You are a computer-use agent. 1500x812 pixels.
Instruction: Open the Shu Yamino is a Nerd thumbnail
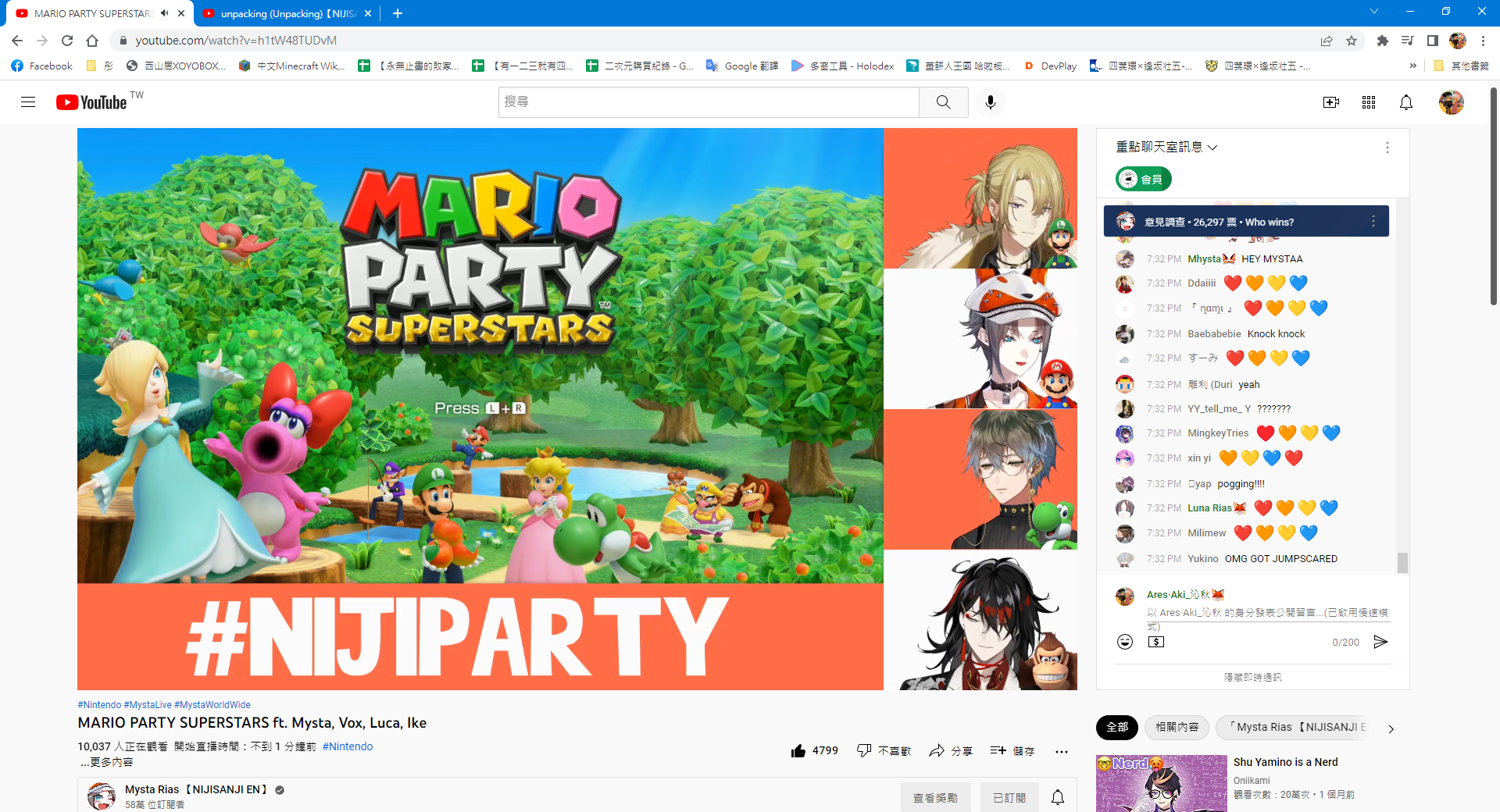pyautogui.click(x=1162, y=783)
